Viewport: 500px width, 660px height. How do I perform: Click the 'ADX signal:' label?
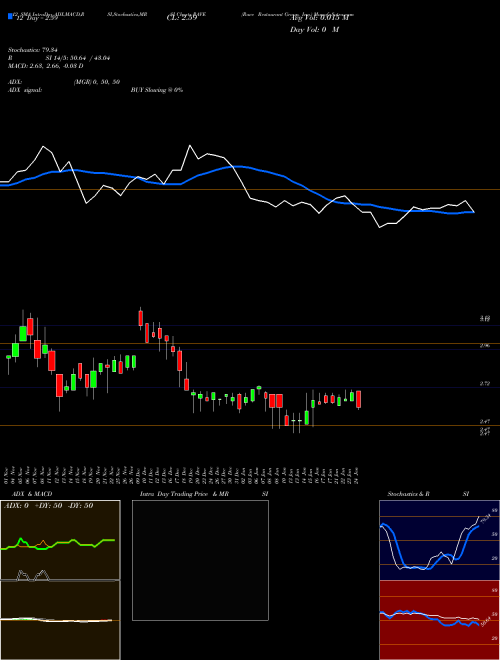point(25,90)
